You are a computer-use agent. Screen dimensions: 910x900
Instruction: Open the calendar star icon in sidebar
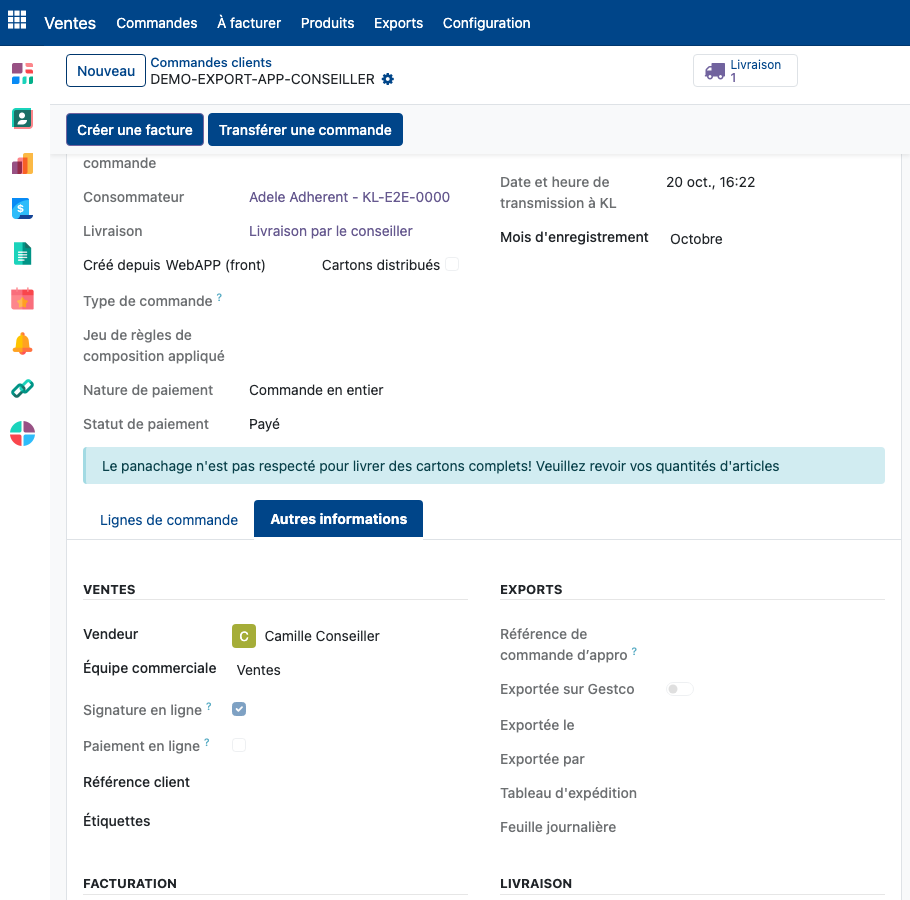tap(23, 298)
